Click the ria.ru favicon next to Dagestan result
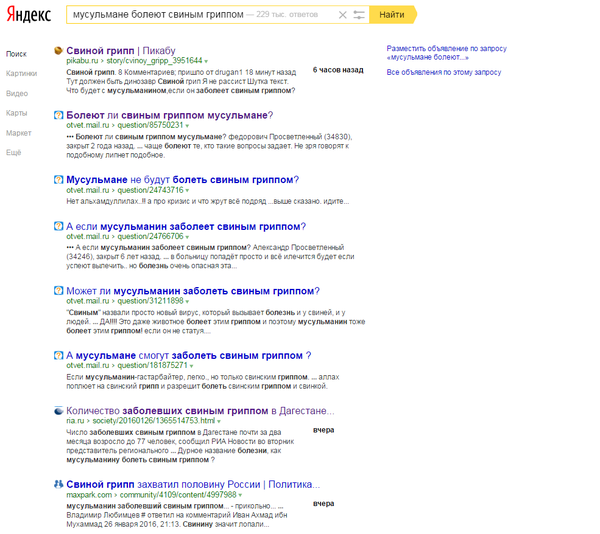Screen dimensions: 600x534 pos(59,411)
